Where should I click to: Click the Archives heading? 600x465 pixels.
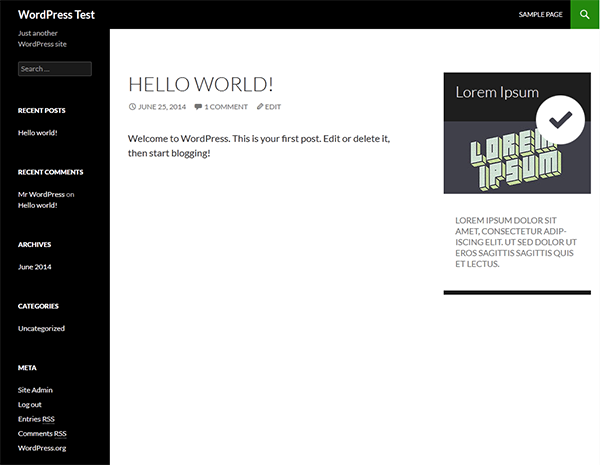[x=34, y=245]
